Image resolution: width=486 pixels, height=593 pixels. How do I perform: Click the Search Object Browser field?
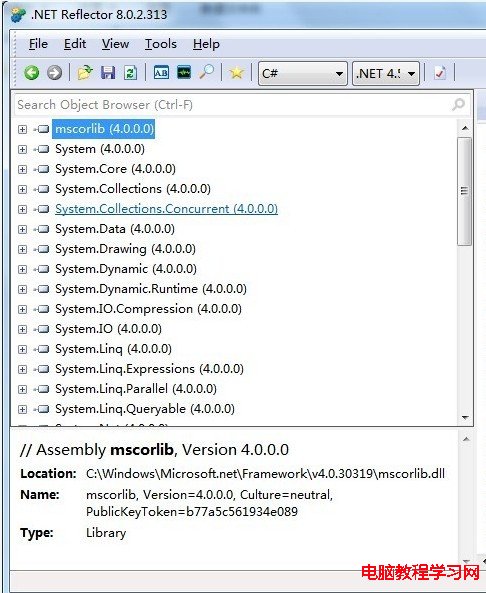pyautogui.click(x=242, y=104)
